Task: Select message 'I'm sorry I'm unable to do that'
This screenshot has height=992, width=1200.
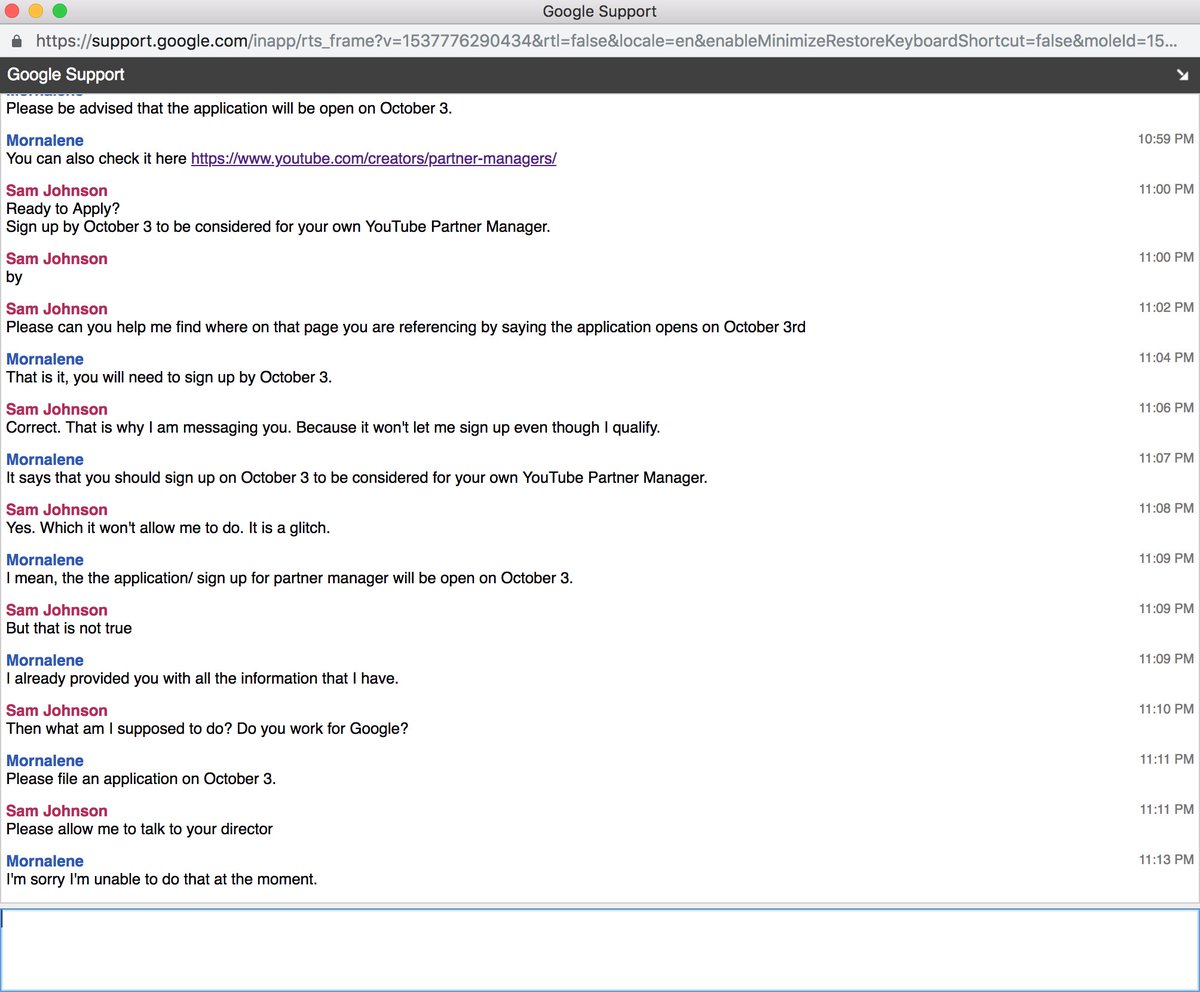Action: pyautogui.click(x=162, y=880)
